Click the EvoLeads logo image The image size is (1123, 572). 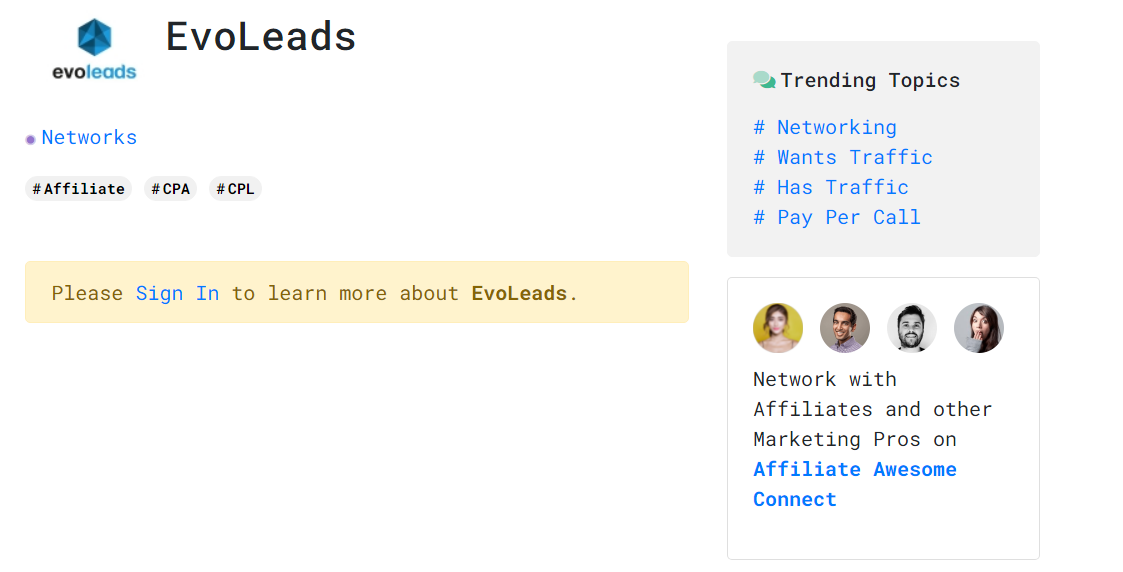[x=94, y=49]
